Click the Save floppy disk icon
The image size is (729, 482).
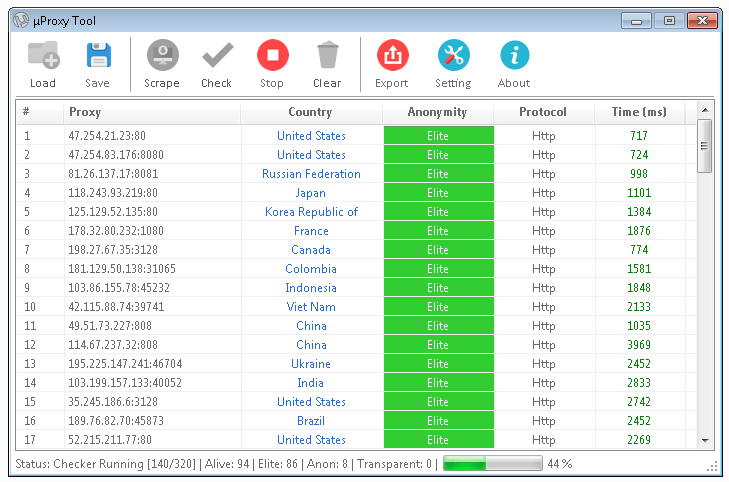coord(97,56)
